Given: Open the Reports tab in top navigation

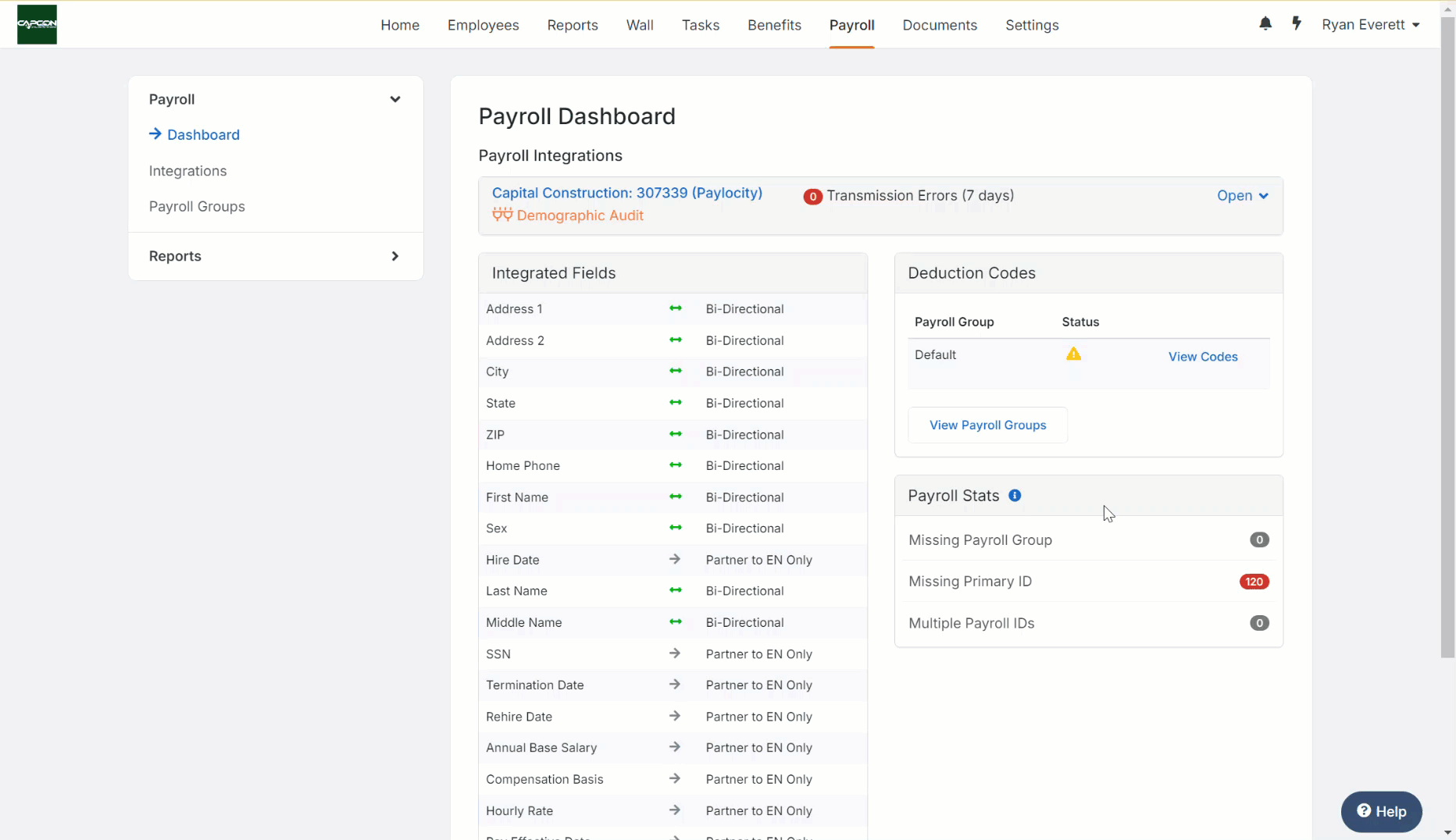Looking at the screenshot, I should pyautogui.click(x=573, y=25).
